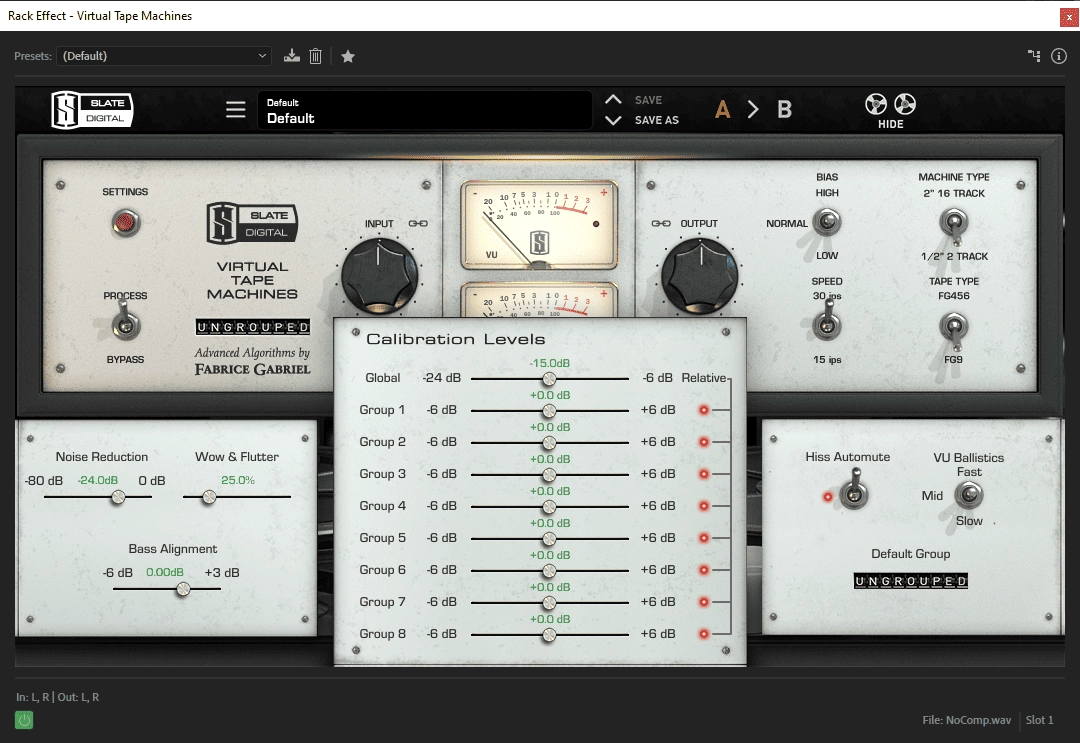
Task: Toggle the OUTPUT link icon
Action: coord(661,223)
